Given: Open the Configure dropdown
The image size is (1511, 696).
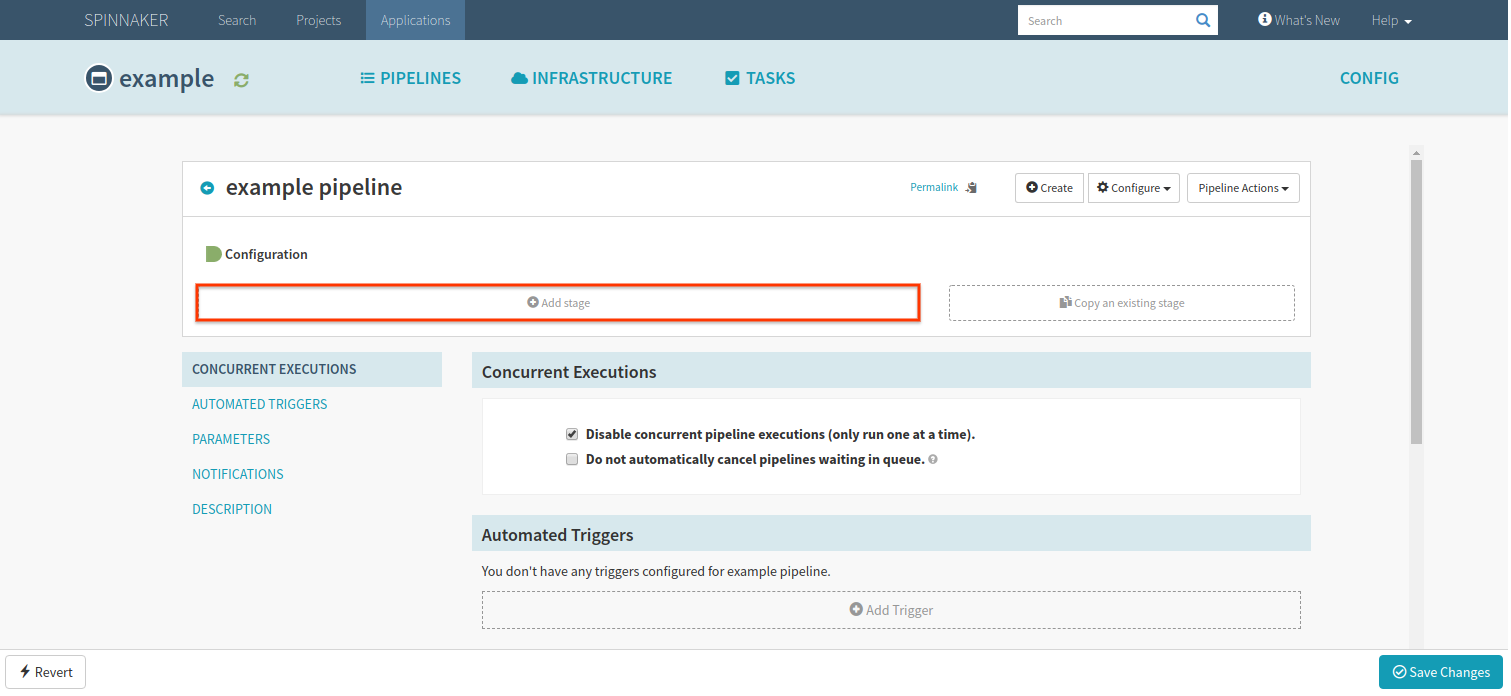Looking at the screenshot, I should pyautogui.click(x=1134, y=188).
